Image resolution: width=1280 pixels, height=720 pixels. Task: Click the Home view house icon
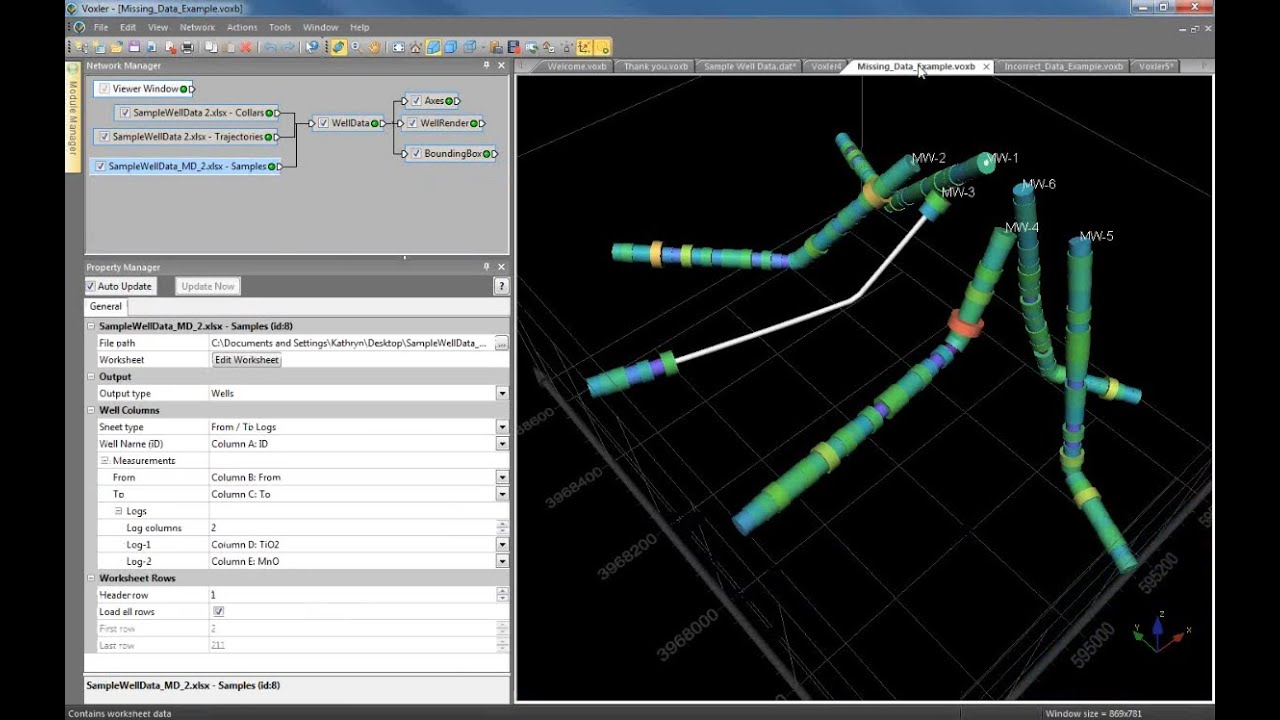[x=415, y=47]
